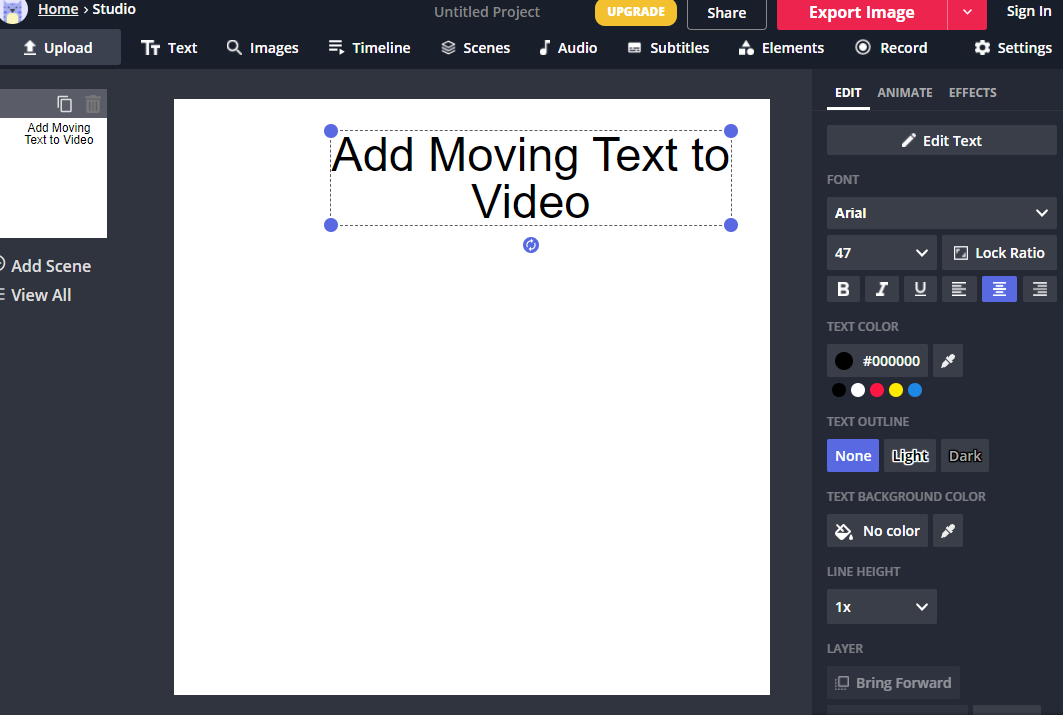1063x715 pixels.
Task: Click the Record tool
Action: coord(891,47)
